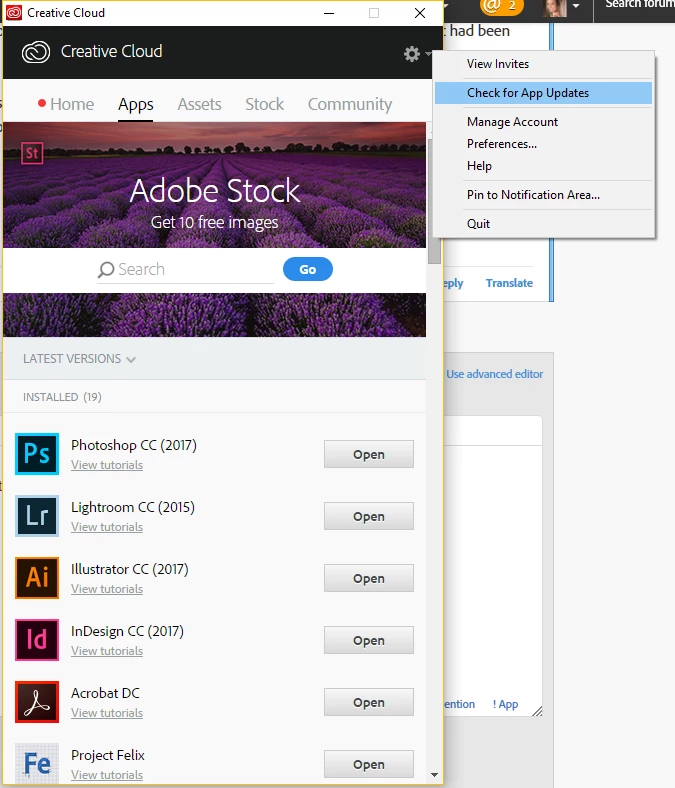View tutorials for Acrobat DC
The width and height of the screenshot is (675, 788).
click(107, 713)
